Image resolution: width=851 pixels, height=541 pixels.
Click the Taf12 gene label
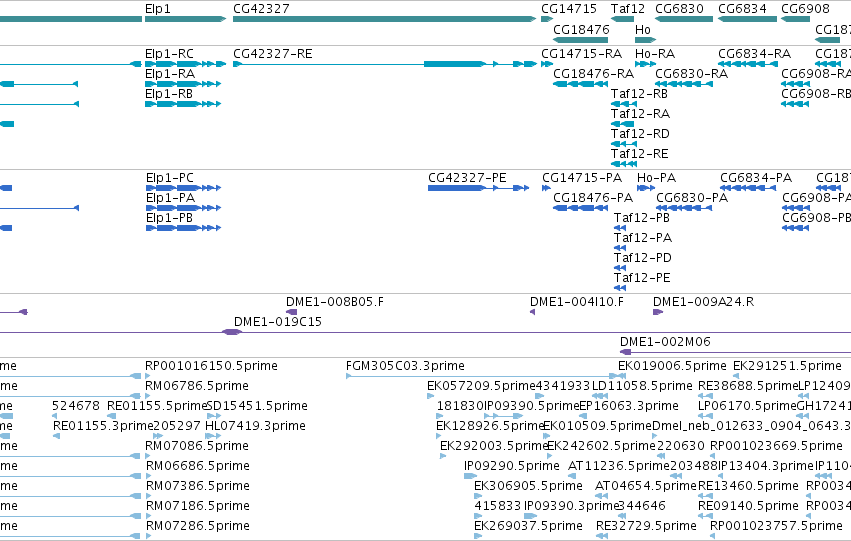click(x=627, y=9)
